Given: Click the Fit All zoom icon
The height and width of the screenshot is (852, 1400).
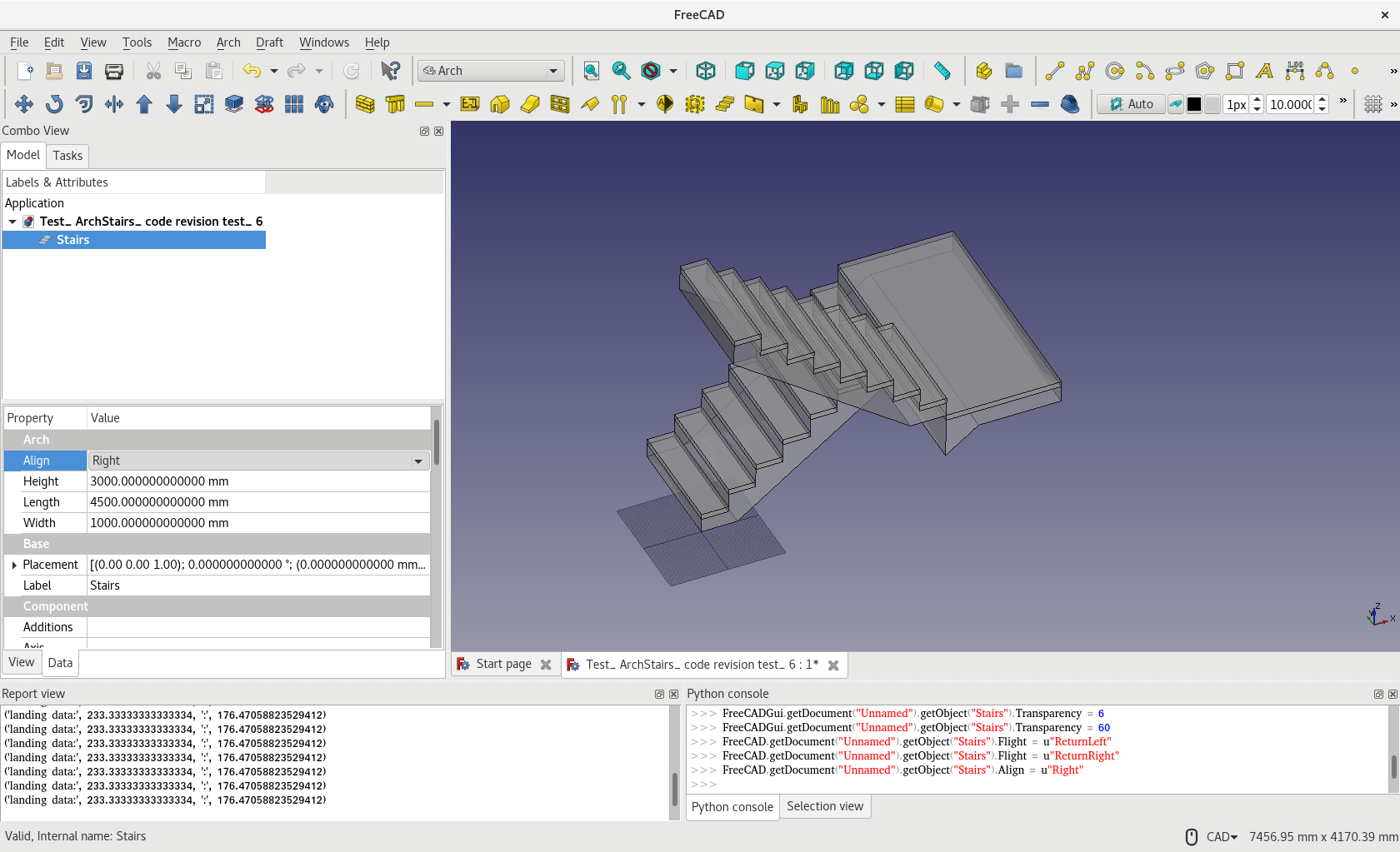Looking at the screenshot, I should pos(591,71).
